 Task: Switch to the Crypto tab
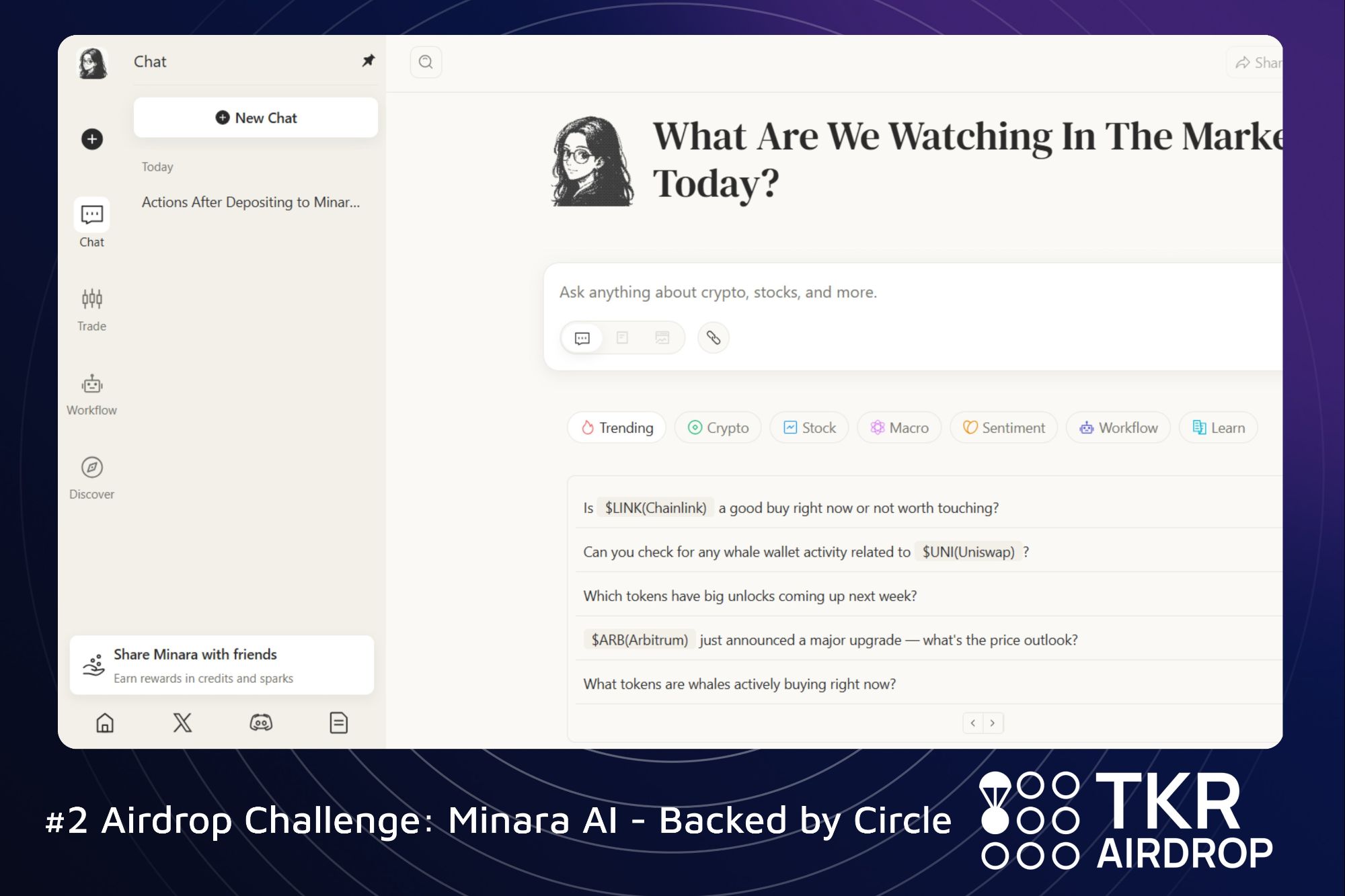coord(718,427)
